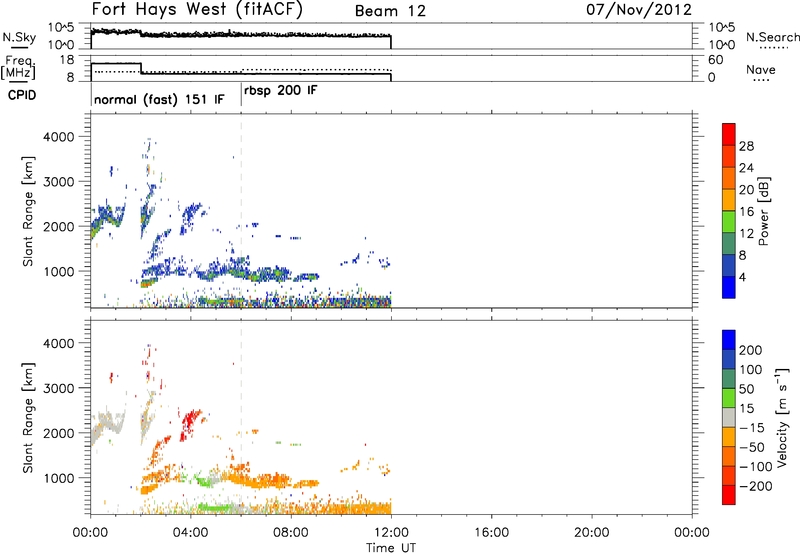Click the green velocity patch near 1000 km
The image size is (800, 554).
206,481
